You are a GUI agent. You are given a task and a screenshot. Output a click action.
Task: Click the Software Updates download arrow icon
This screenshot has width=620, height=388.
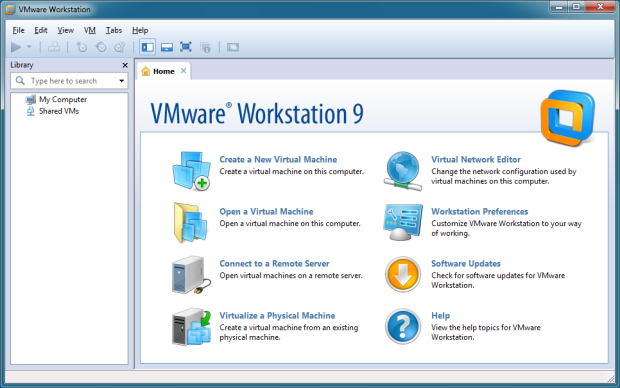(403, 274)
